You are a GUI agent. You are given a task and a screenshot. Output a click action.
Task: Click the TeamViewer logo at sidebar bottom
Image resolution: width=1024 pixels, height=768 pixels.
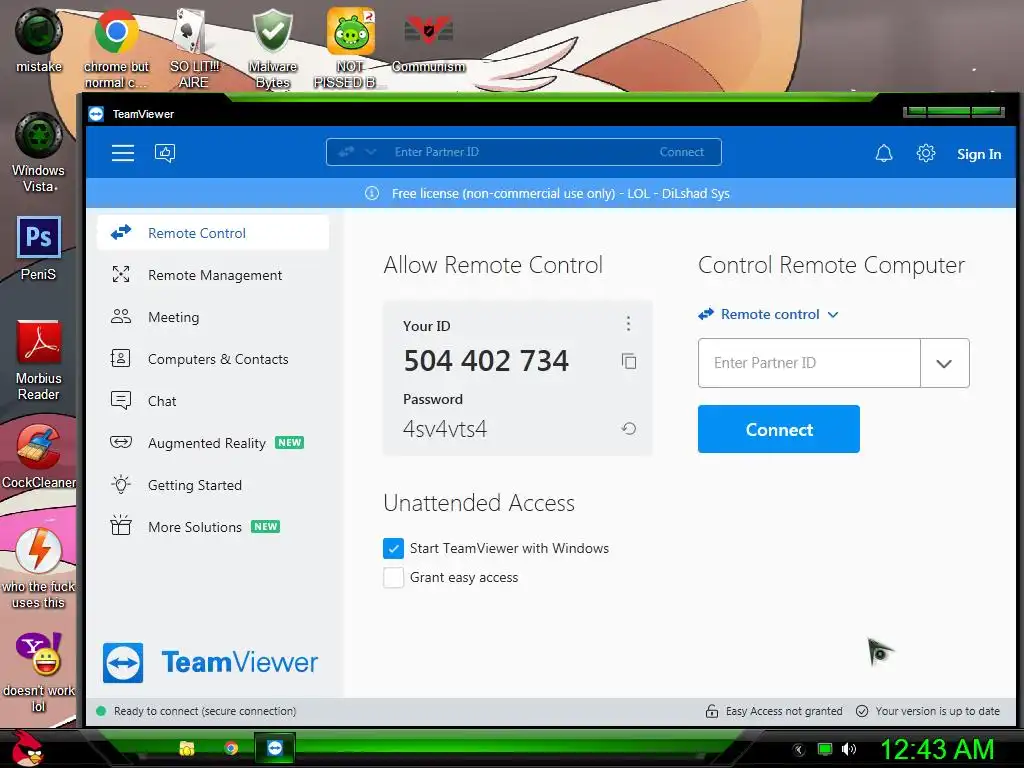tap(210, 662)
